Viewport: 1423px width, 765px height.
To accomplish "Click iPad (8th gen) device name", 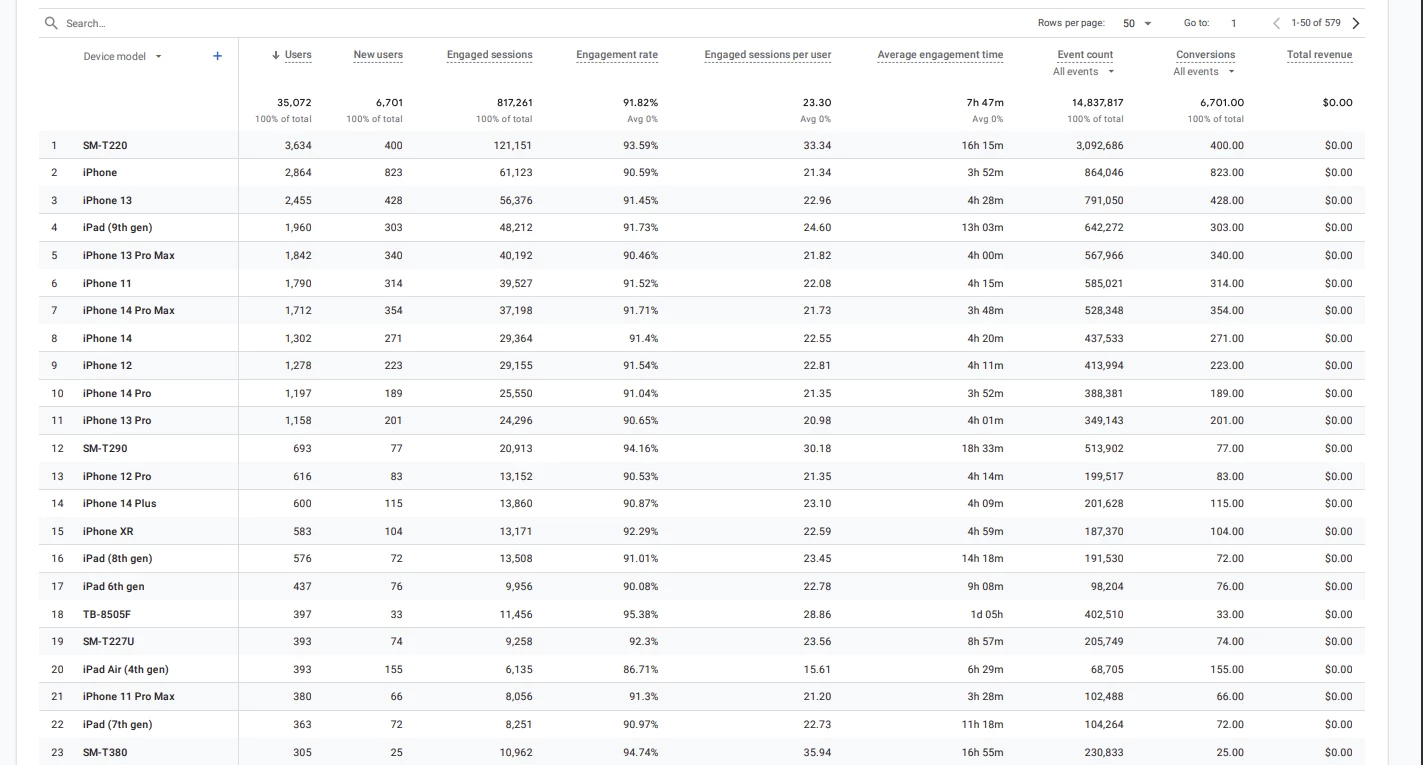I will (117, 559).
